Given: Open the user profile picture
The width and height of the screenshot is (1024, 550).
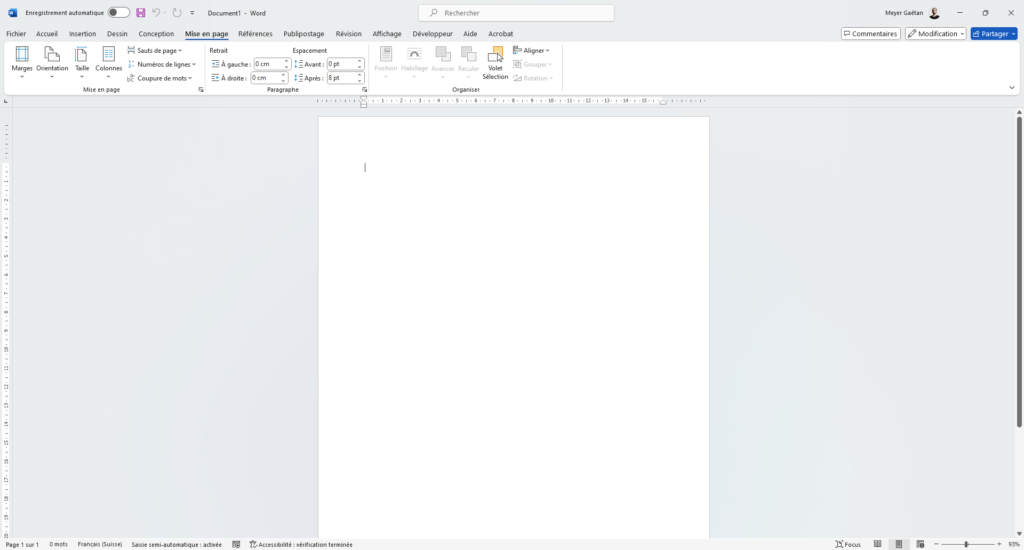Looking at the screenshot, I should click(x=935, y=13).
